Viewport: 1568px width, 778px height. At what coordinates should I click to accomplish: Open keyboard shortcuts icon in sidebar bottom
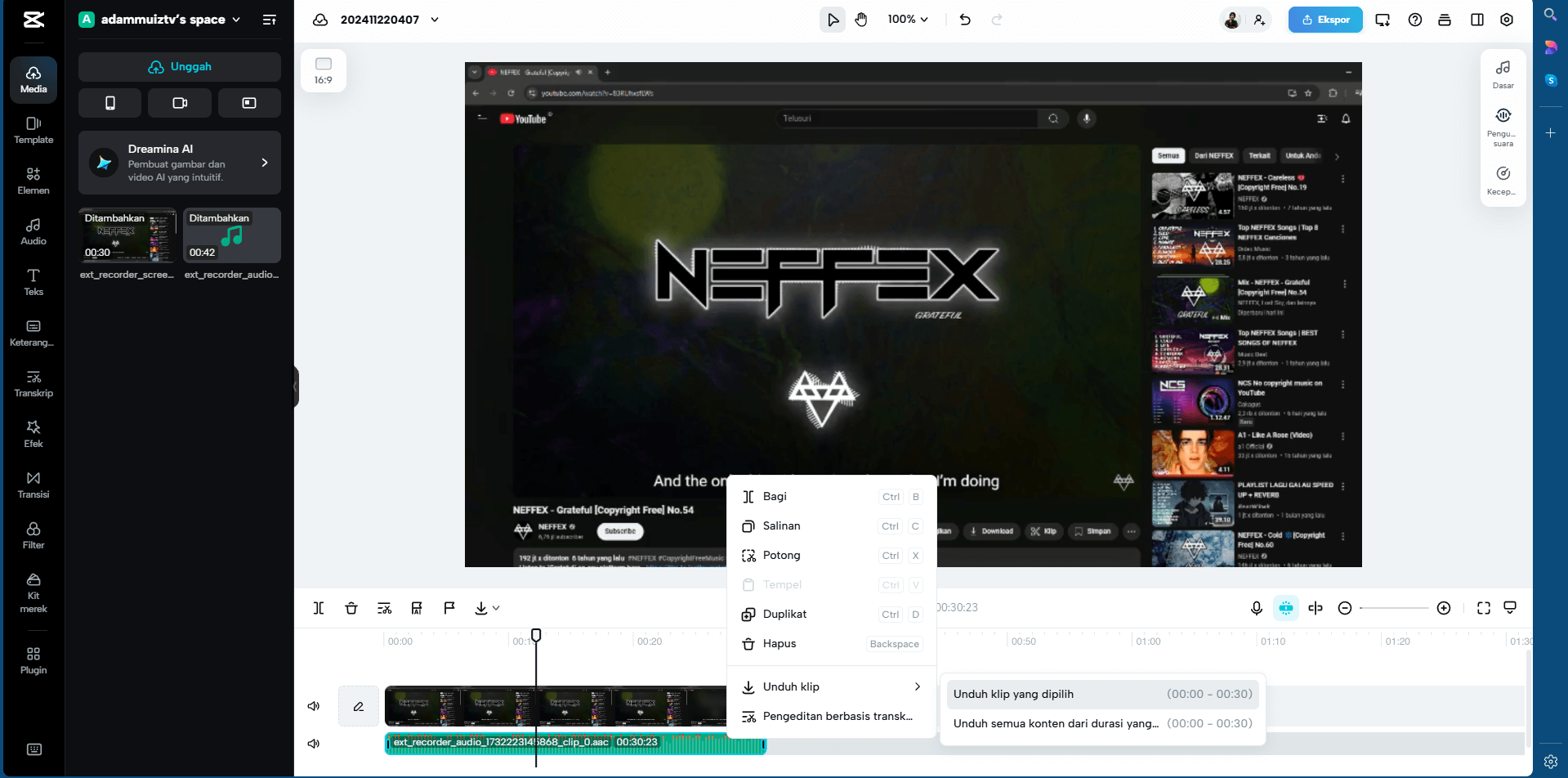click(34, 749)
